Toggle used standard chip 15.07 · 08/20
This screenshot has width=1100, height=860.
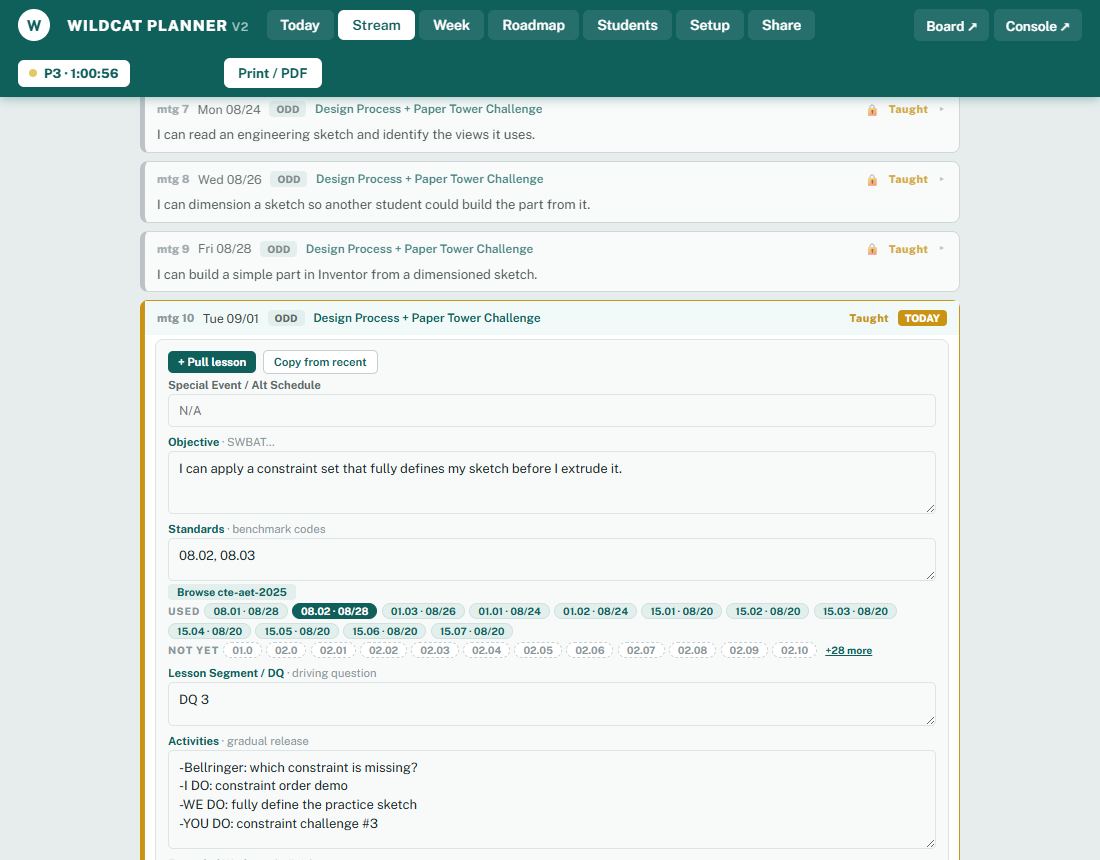(x=471, y=631)
